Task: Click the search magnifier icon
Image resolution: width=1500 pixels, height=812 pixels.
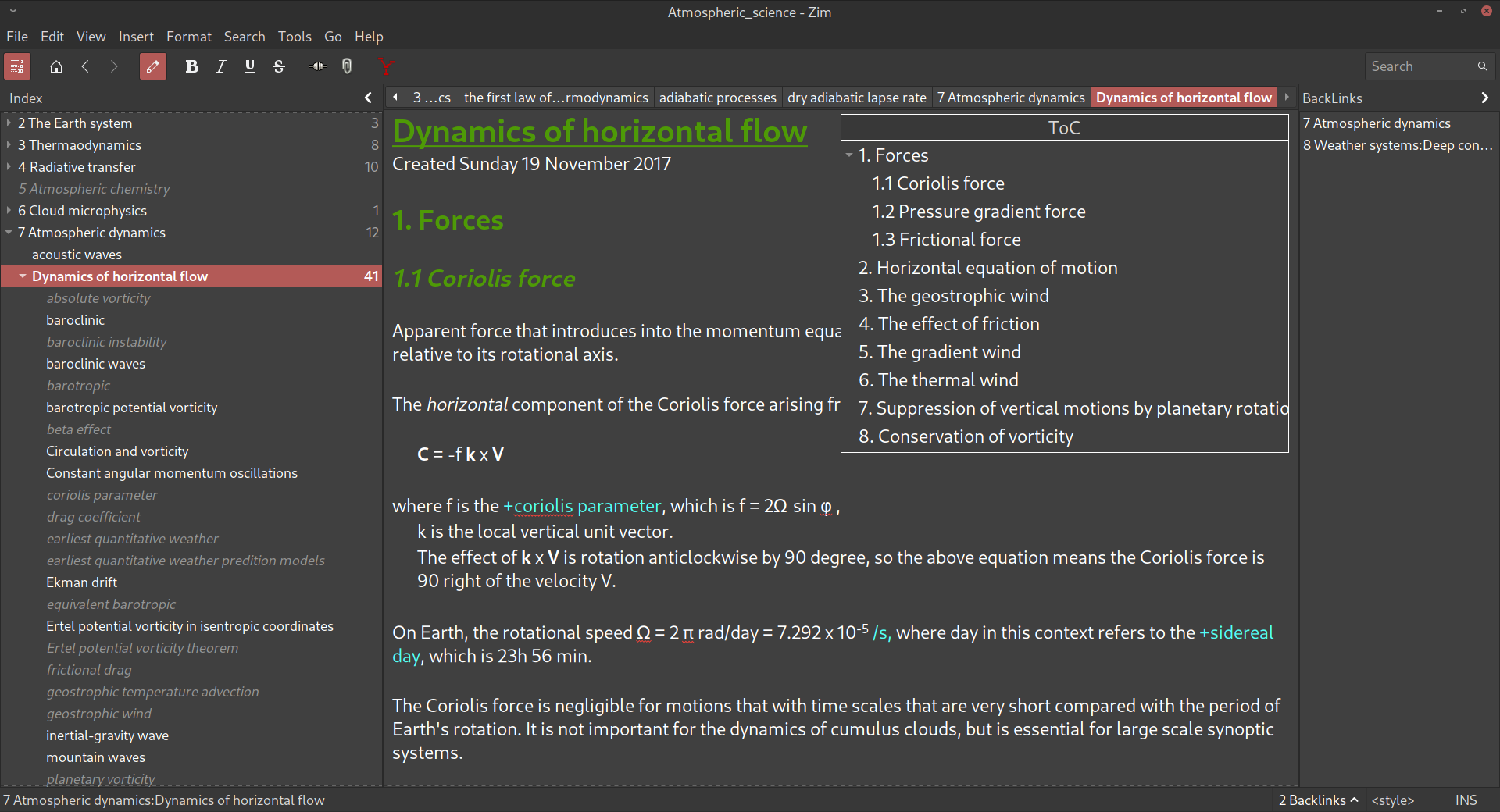Action: [1482, 66]
